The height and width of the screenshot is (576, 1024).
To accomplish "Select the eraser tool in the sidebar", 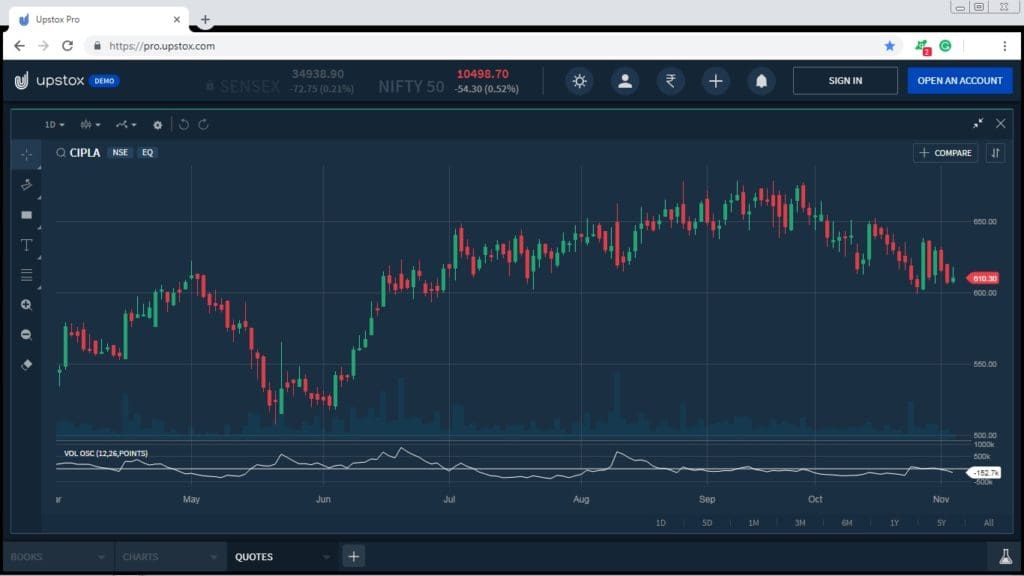I will pyautogui.click(x=26, y=365).
